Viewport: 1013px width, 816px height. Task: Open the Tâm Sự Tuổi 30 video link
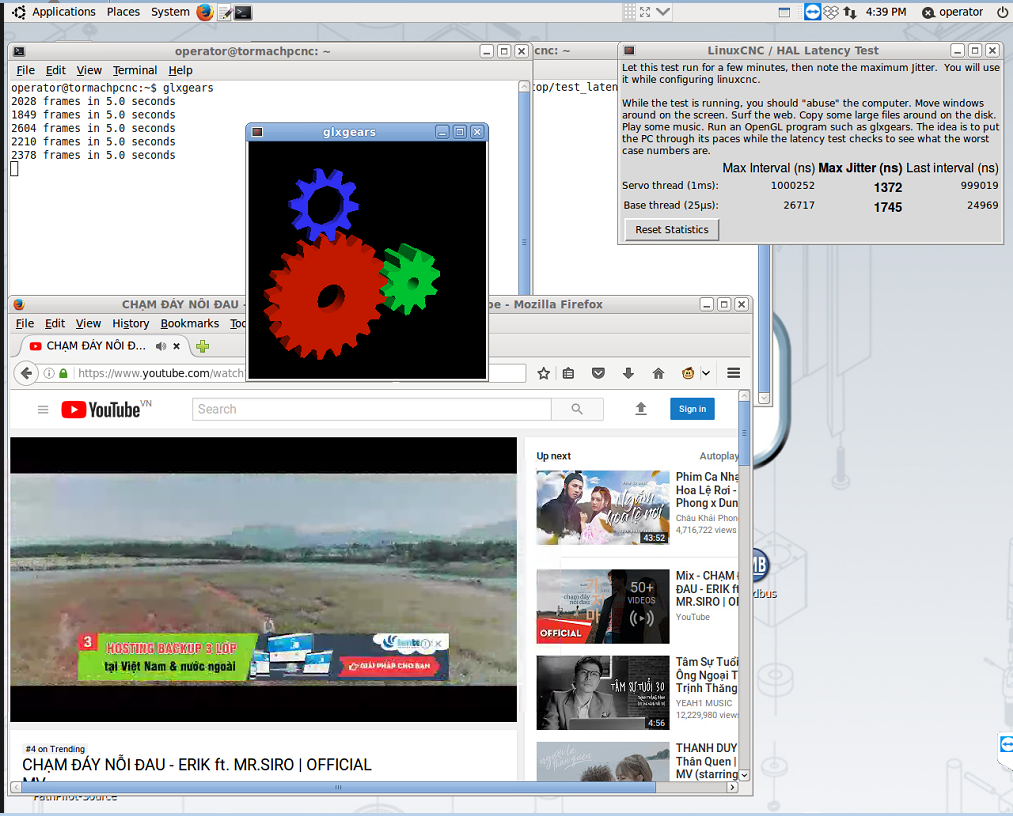pyautogui.click(x=707, y=675)
